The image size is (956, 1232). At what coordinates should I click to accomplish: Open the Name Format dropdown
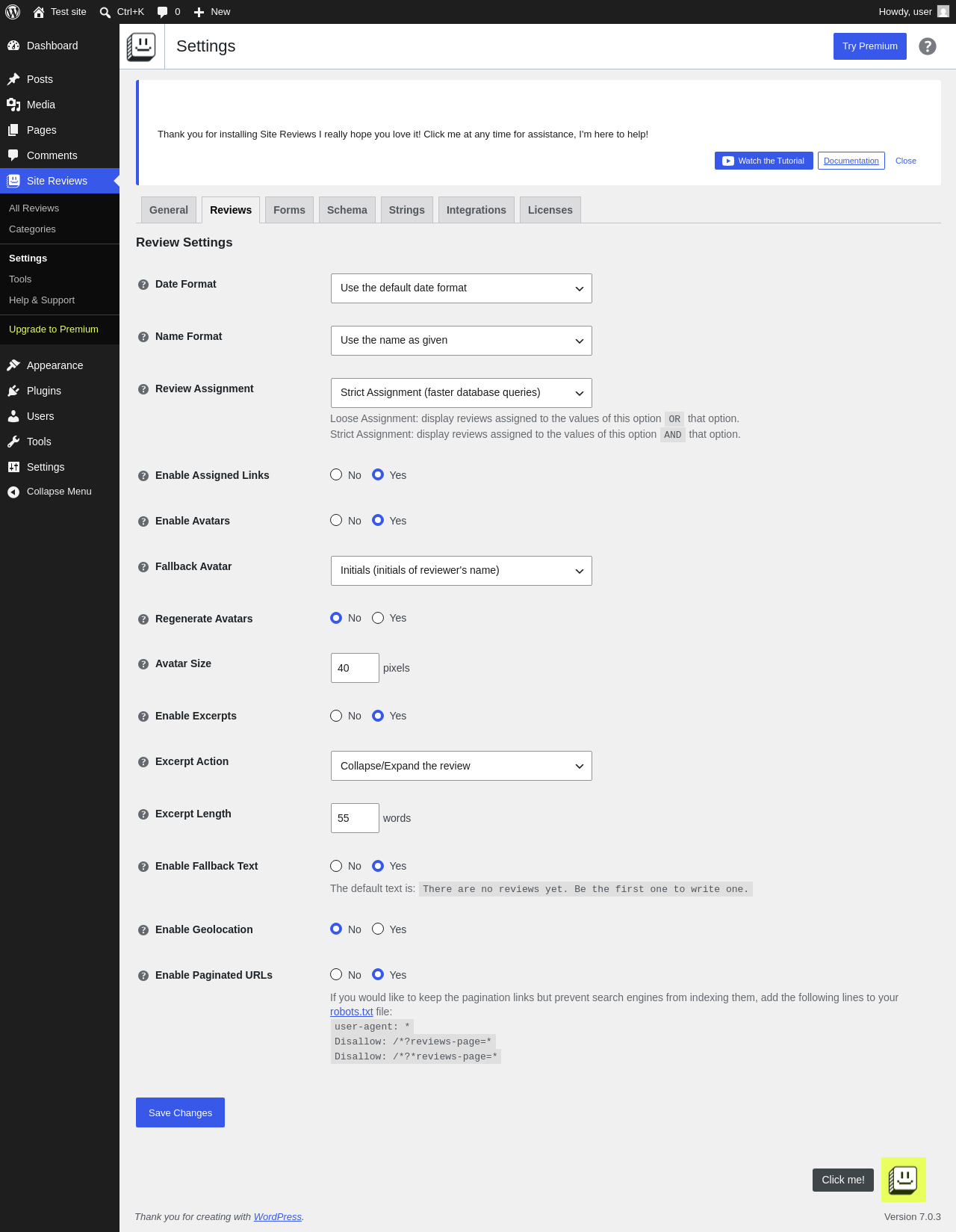[462, 341]
